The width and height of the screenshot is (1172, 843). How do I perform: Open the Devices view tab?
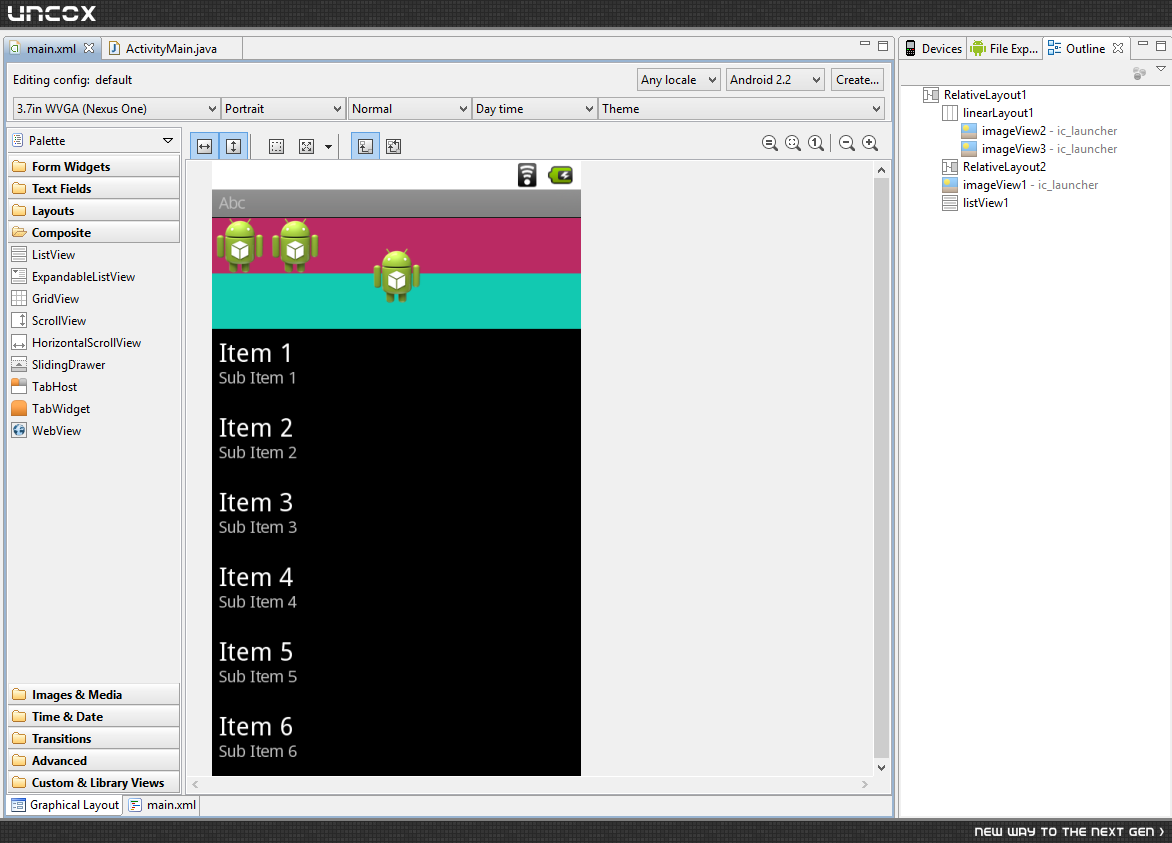point(934,49)
